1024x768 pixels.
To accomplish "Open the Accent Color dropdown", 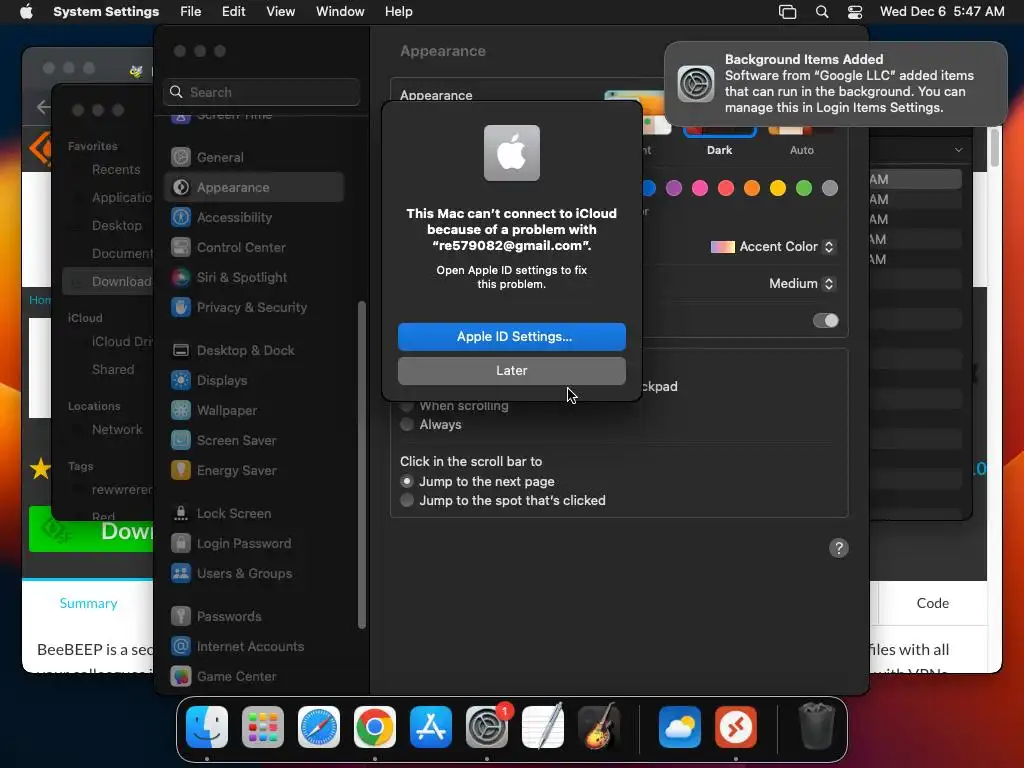I will tap(773, 247).
